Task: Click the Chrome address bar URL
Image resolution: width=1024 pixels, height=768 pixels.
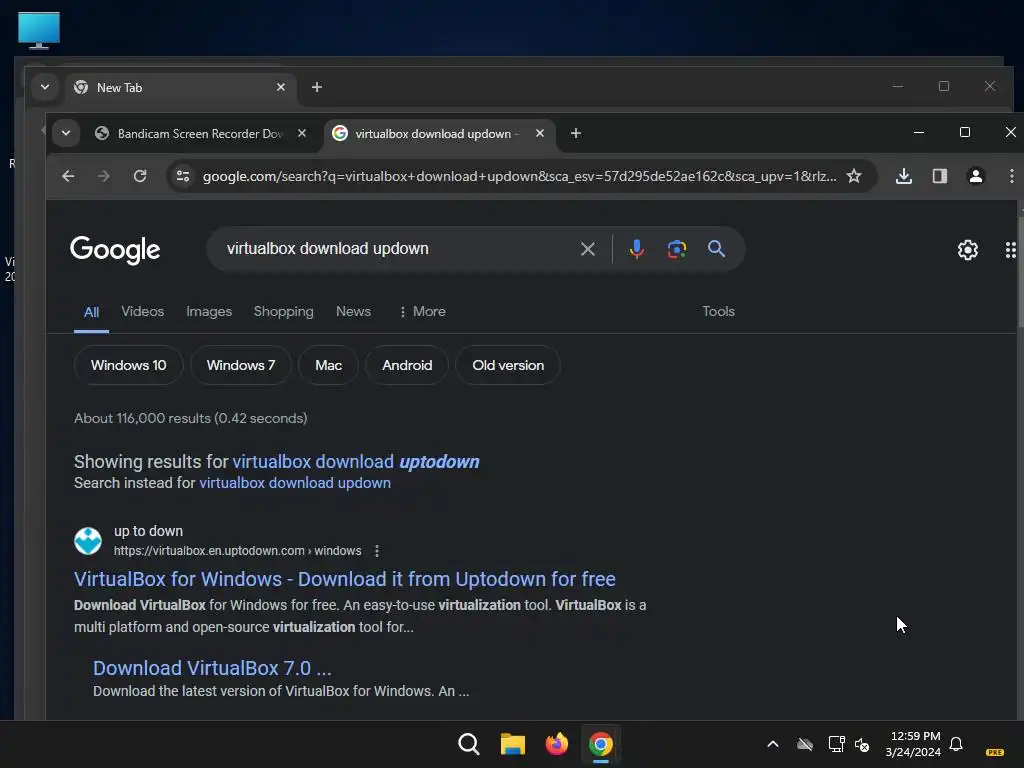Action: pos(519,176)
